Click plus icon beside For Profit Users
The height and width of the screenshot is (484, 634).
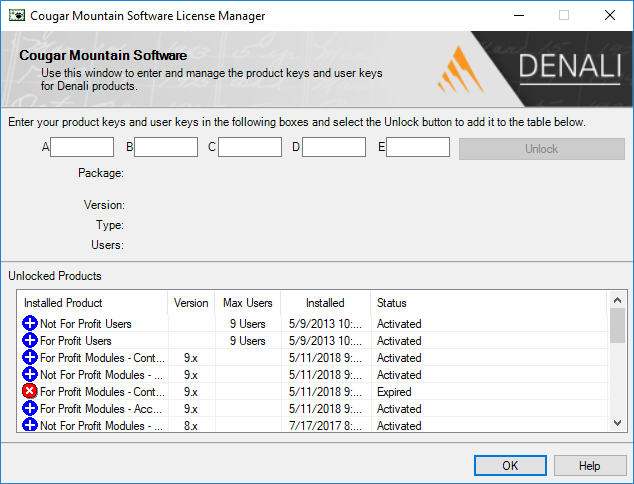pos(30,340)
